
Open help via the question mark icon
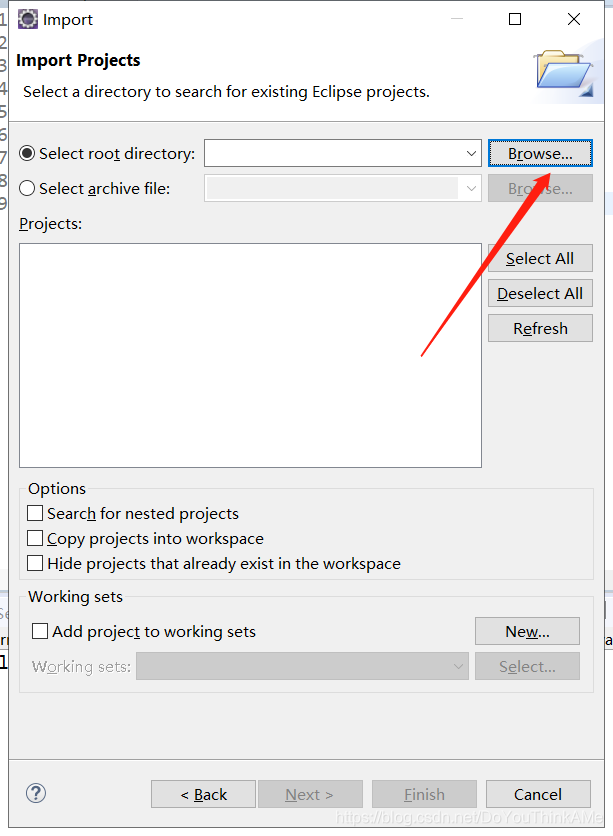[36, 793]
